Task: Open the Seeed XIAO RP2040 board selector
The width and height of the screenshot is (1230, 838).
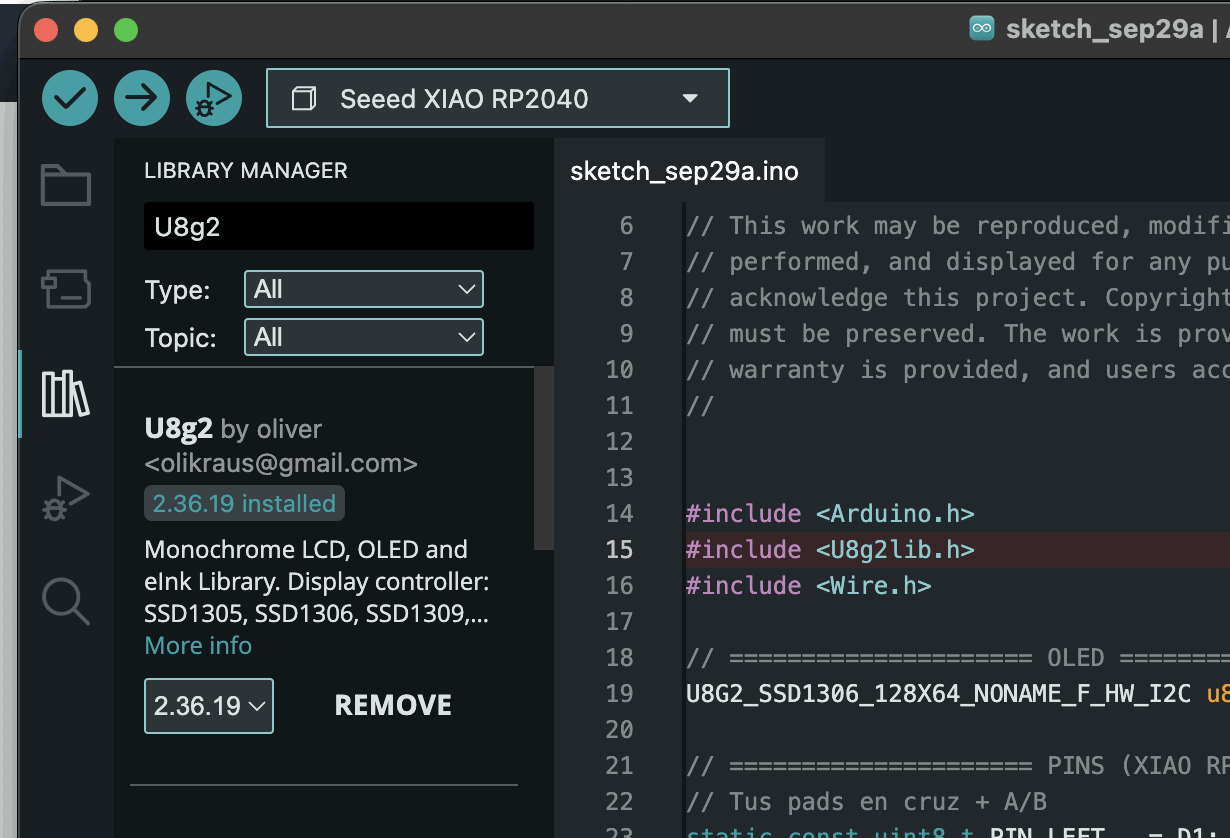Action: pyautogui.click(x=498, y=98)
